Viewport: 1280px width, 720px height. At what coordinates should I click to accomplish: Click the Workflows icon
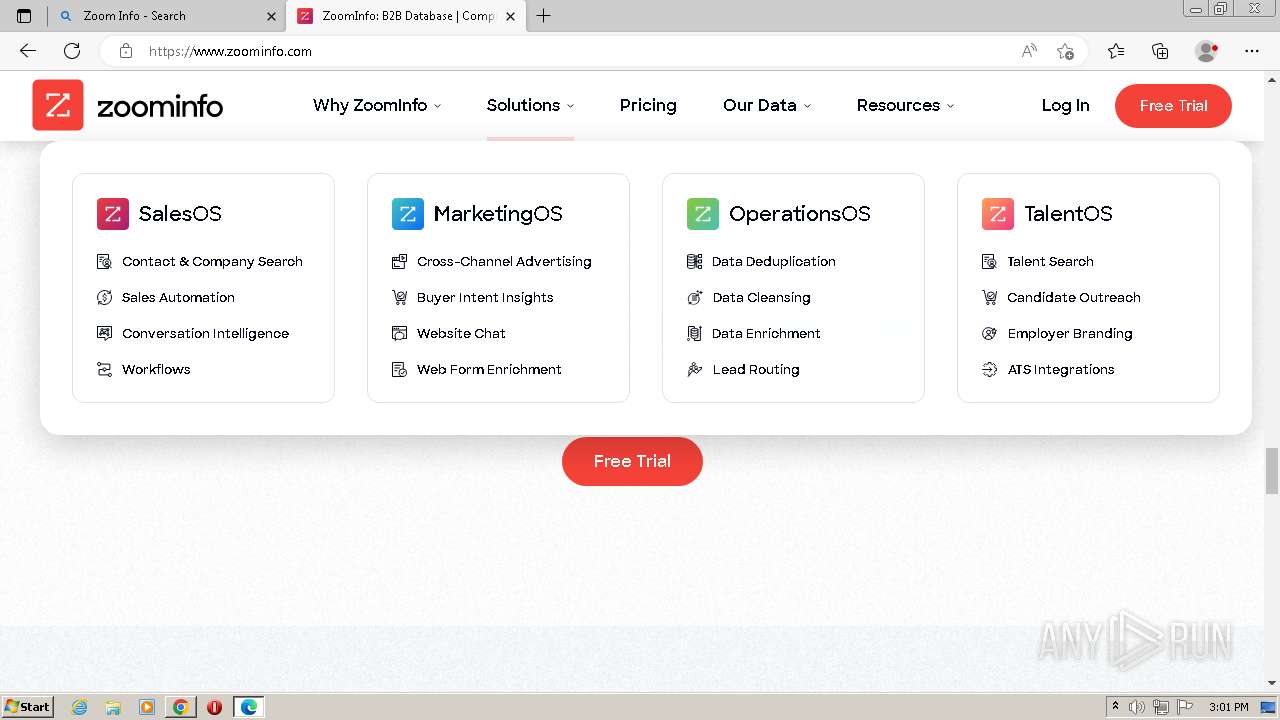104,369
